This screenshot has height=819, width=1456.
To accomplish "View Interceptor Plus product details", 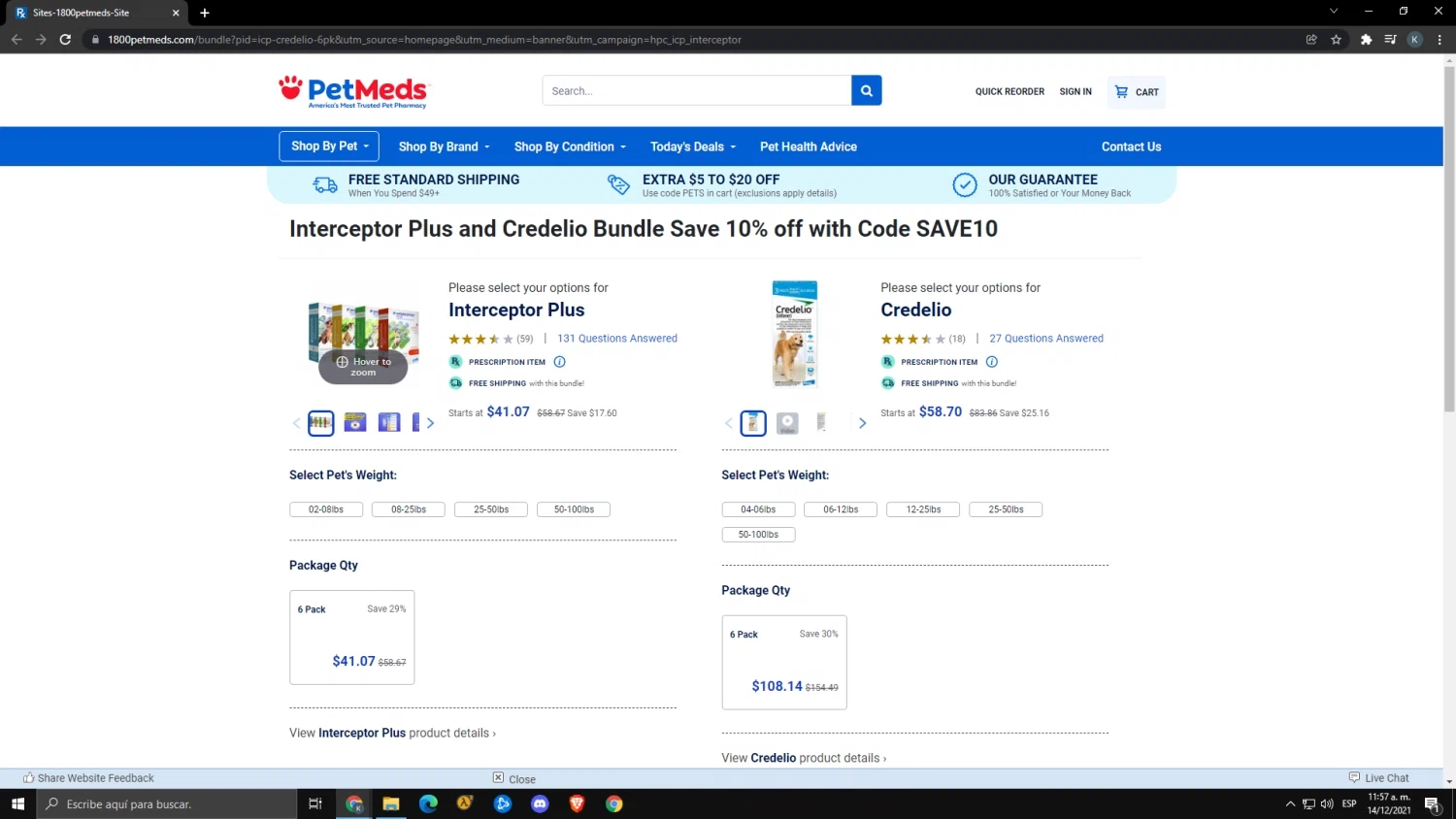I will coord(392,733).
